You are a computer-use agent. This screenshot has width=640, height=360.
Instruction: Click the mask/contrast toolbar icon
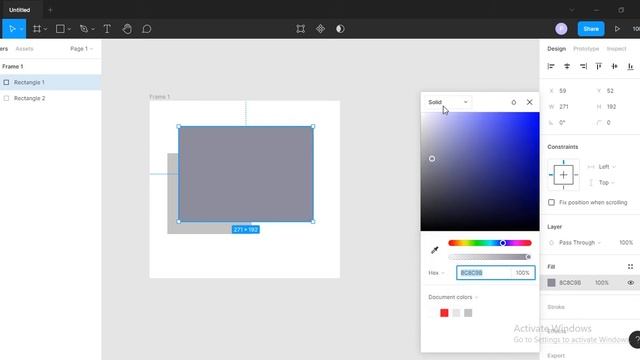coord(340,29)
